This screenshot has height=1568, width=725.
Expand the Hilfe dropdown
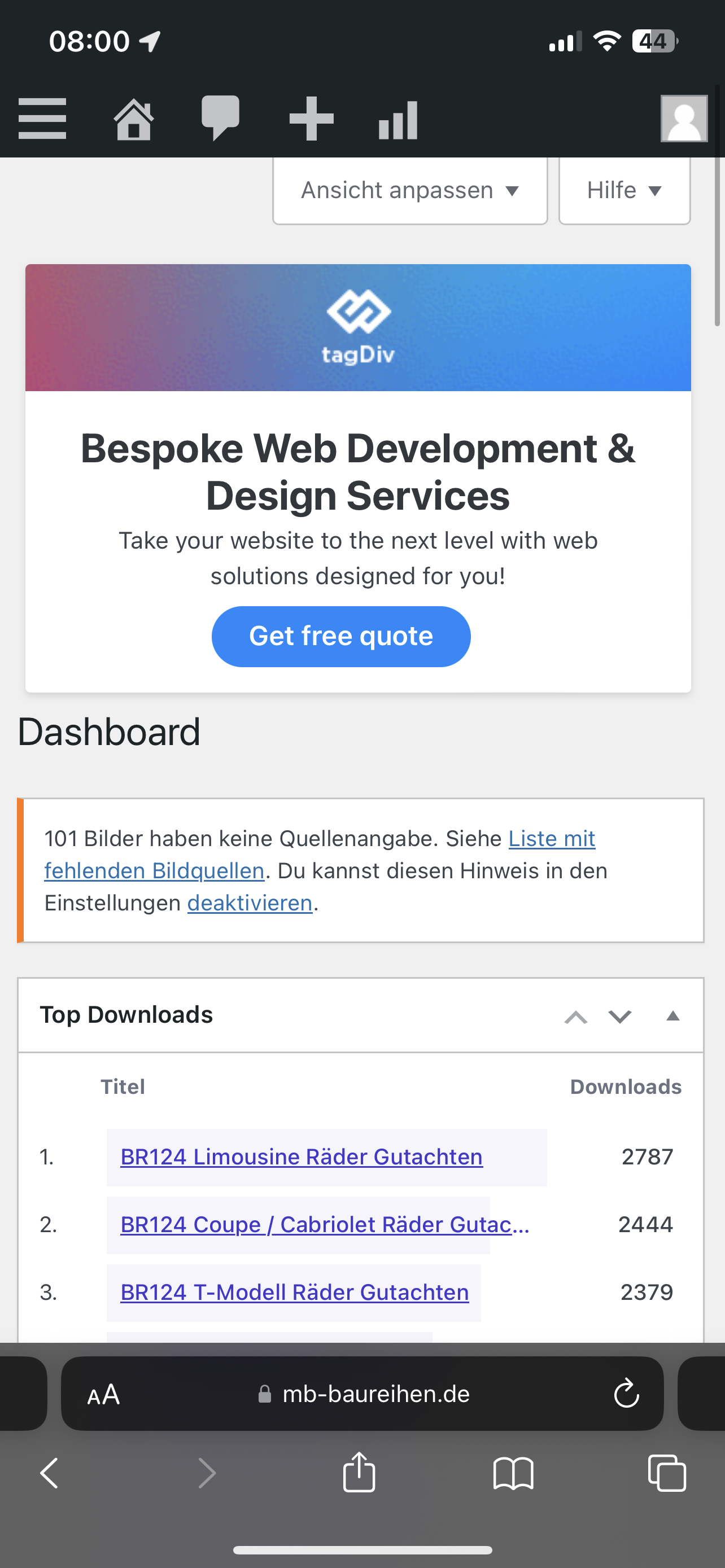click(624, 191)
